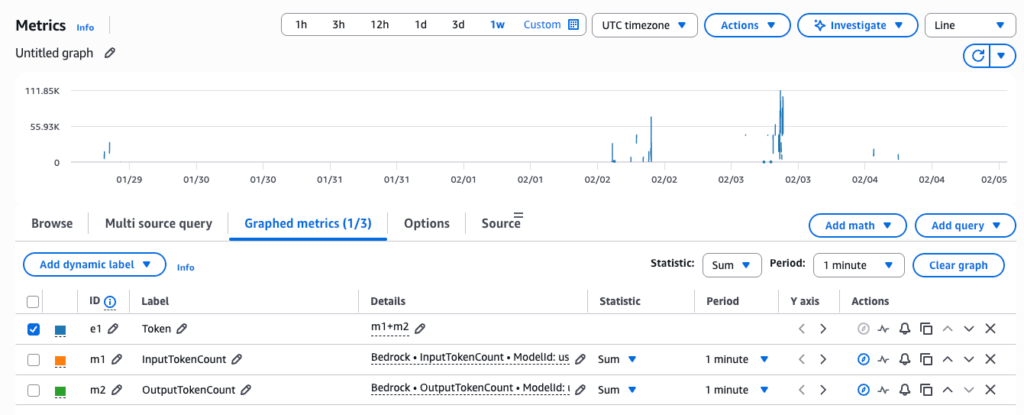Image resolution: width=1024 pixels, height=415 pixels.
Task: Open the UTC timezone dropdown
Action: tap(644, 25)
